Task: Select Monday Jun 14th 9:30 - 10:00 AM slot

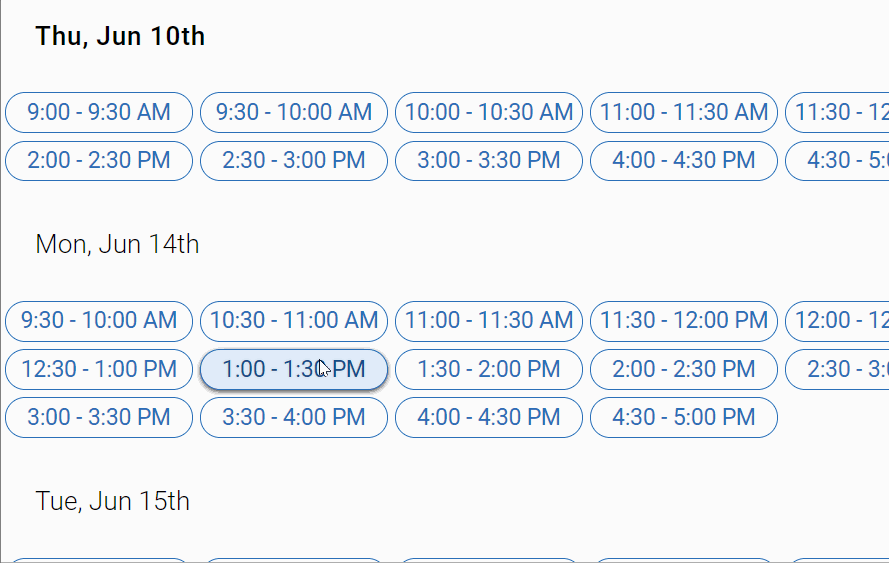Action: pyautogui.click(x=99, y=321)
